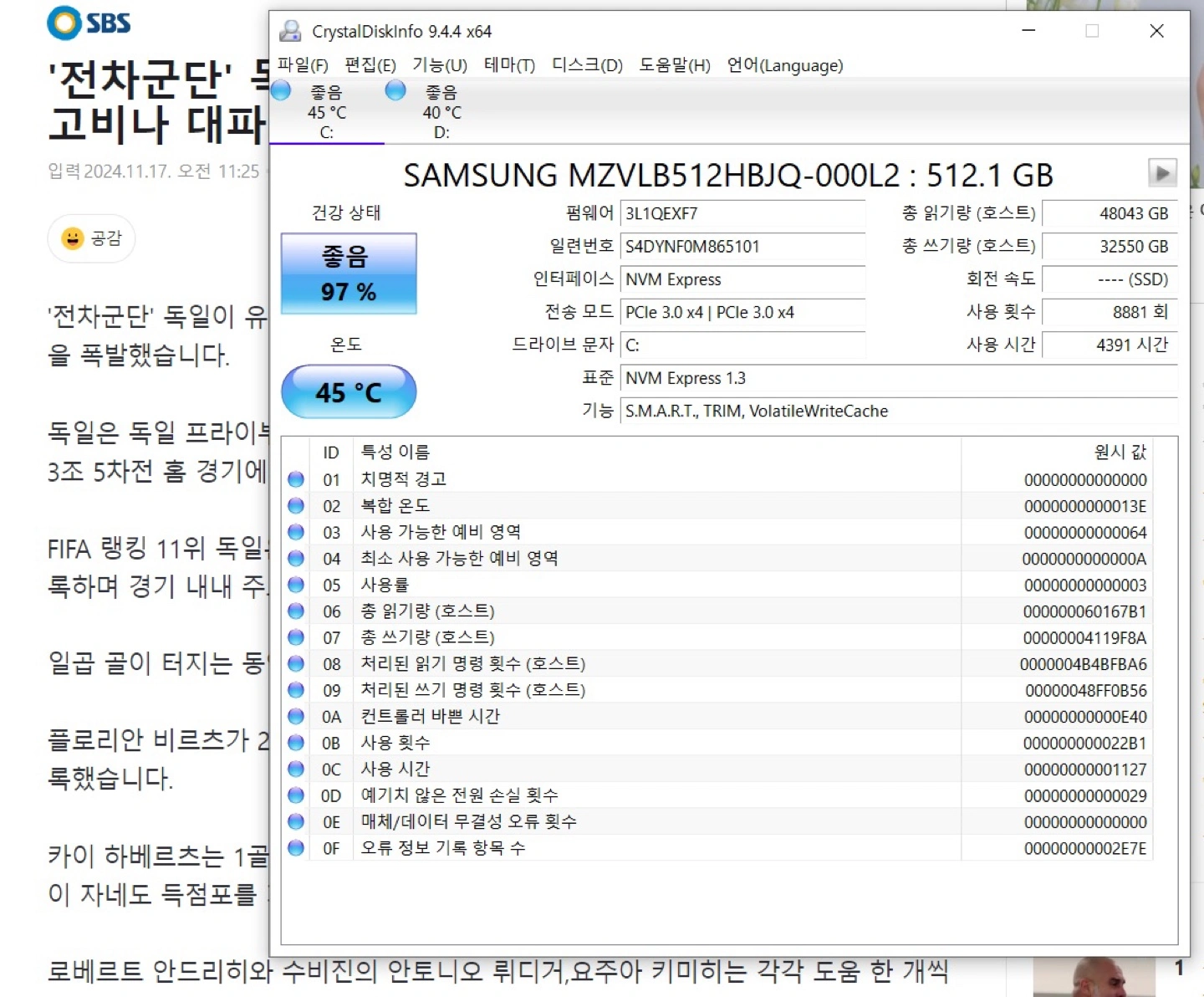Screen dimensions: 1204x997
Task: Open the 도움말(H) menu
Action: coord(675,65)
